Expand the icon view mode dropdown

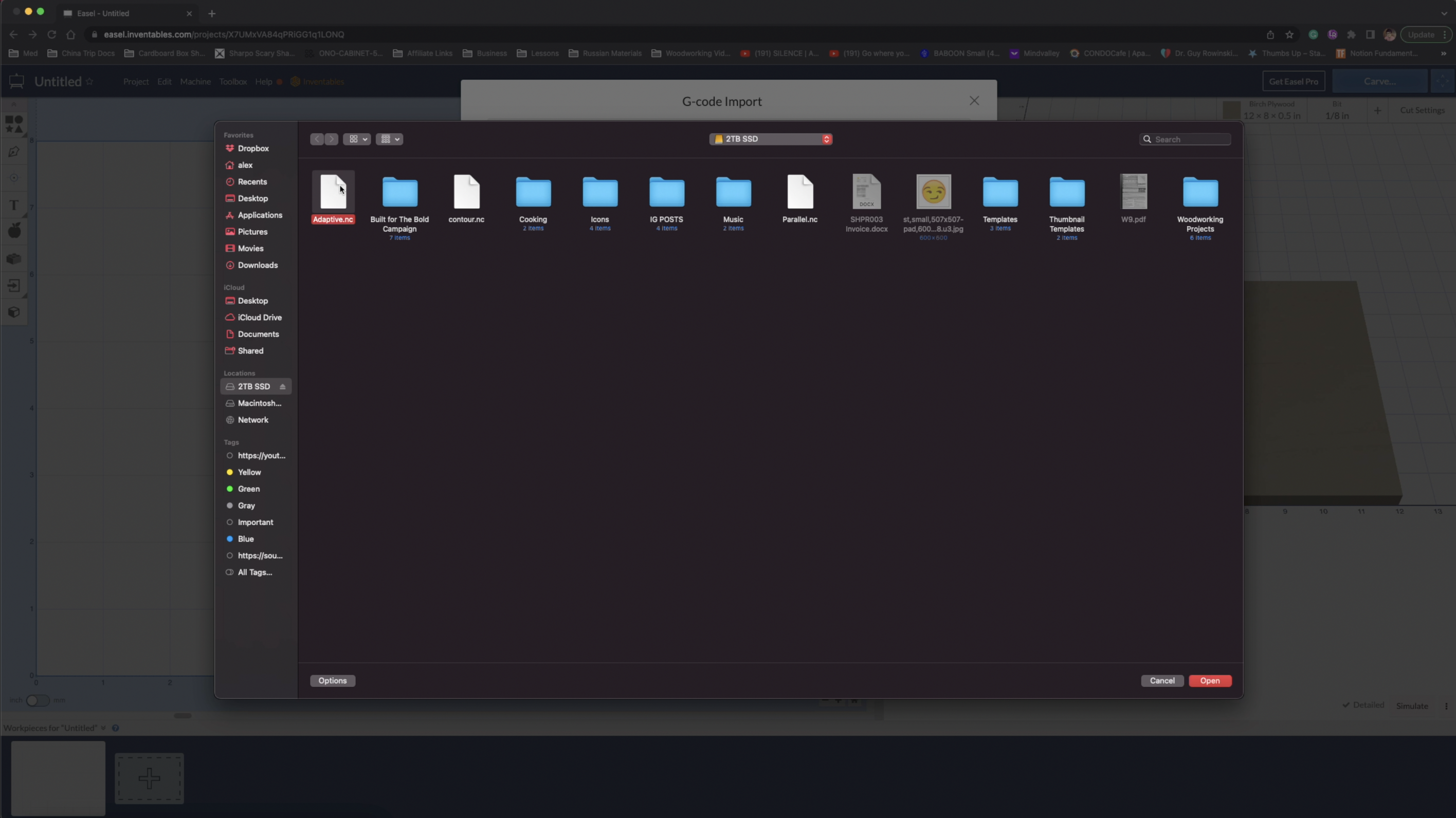coord(357,139)
